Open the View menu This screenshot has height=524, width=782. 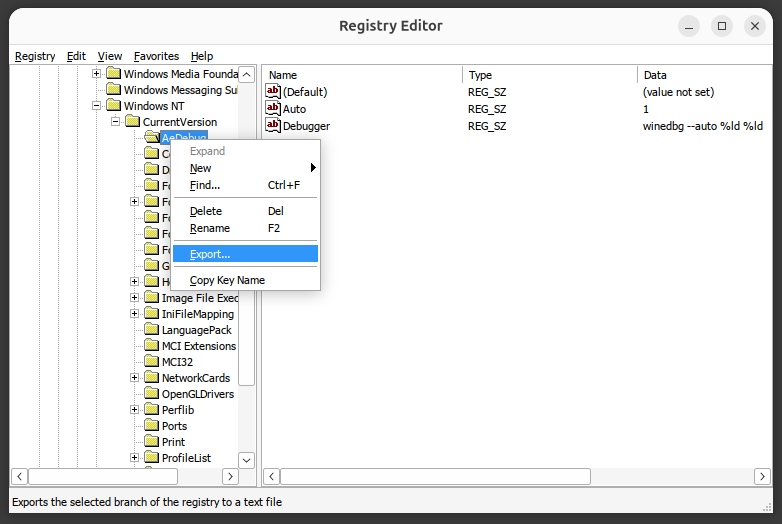110,56
